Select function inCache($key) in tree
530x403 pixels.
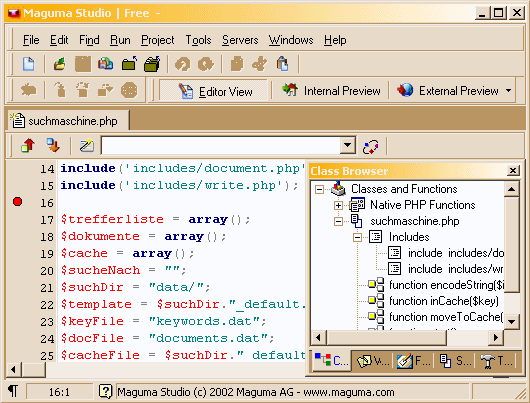[444, 301]
